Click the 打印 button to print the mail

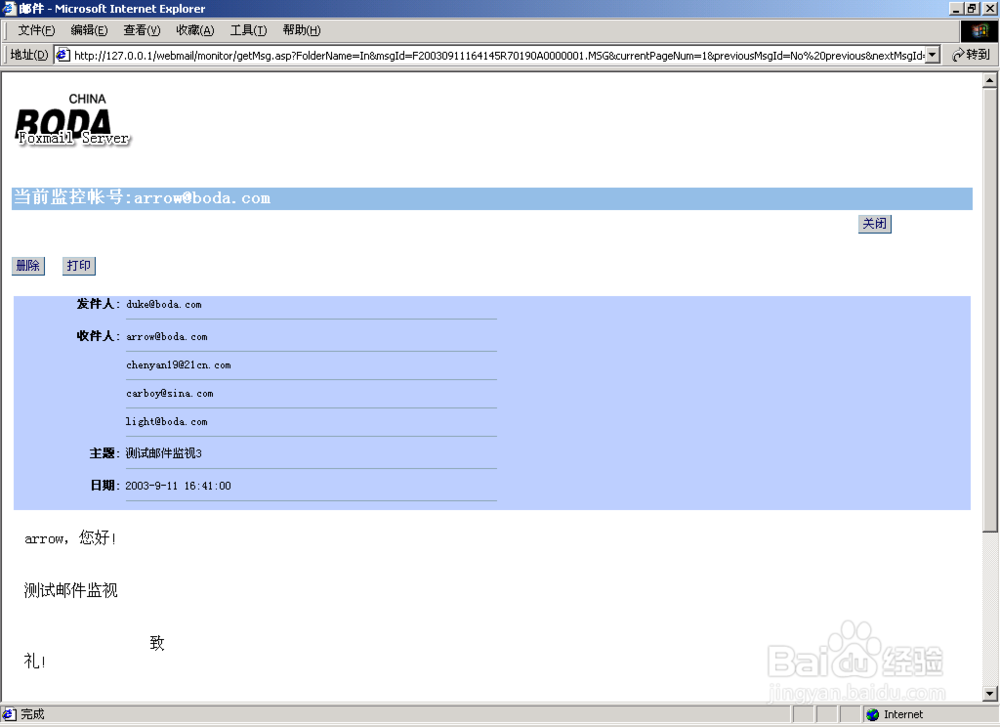pyautogui.click(x=78, y=265)
